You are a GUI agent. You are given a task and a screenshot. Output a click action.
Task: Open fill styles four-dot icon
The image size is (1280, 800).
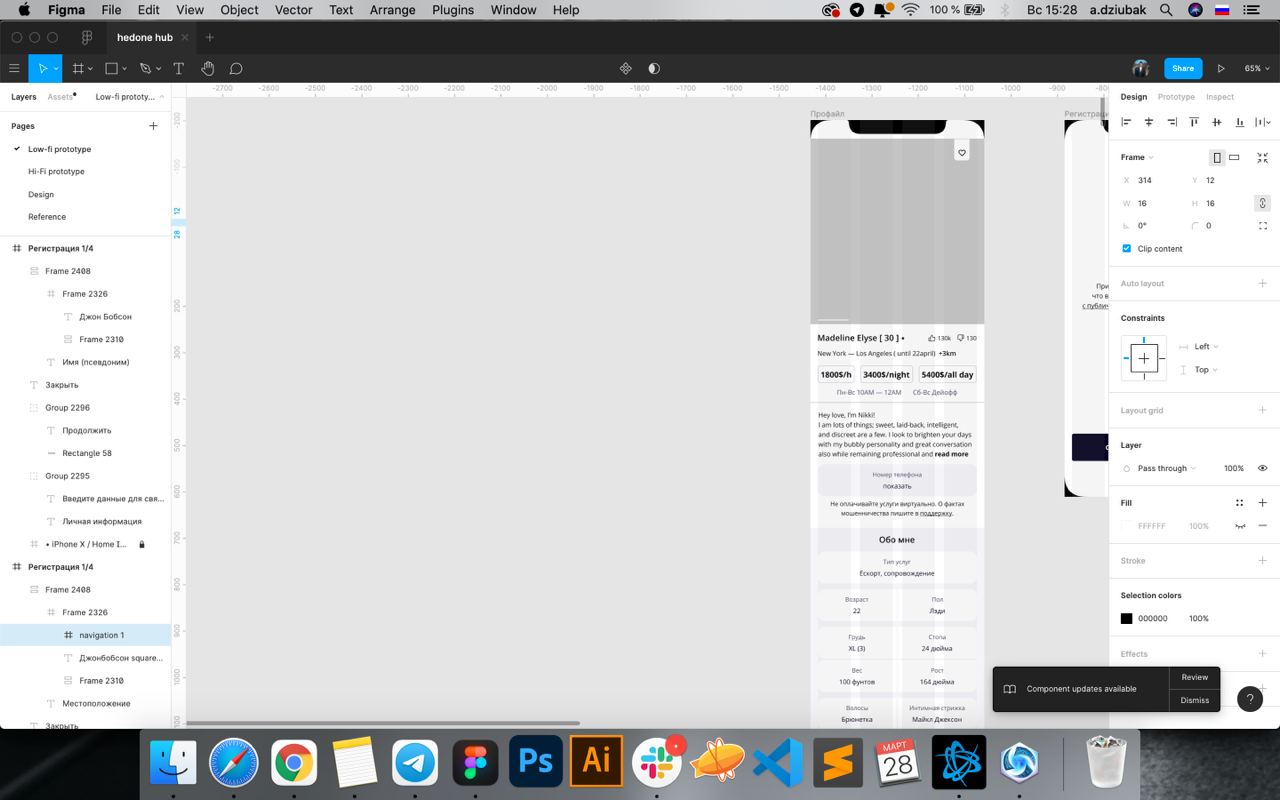point(1240,503)
